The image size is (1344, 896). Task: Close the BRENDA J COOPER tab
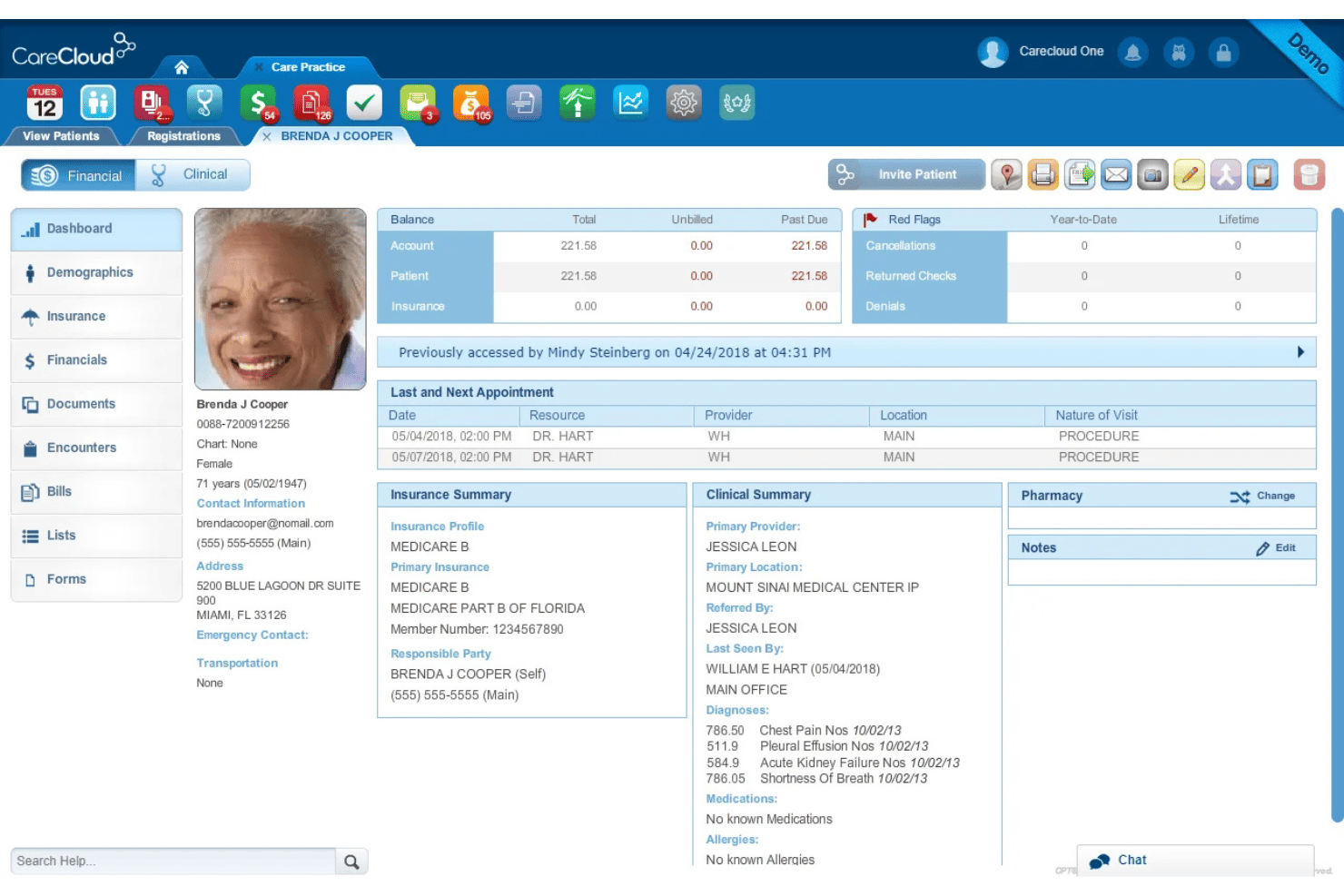click(267, 136)
